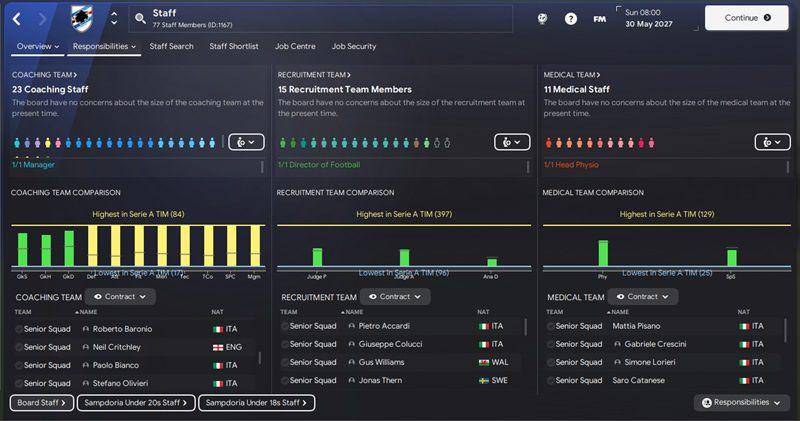Click Jonas Thern's Sweden flag
Viewport: 800px width, 421px height.
484,381
